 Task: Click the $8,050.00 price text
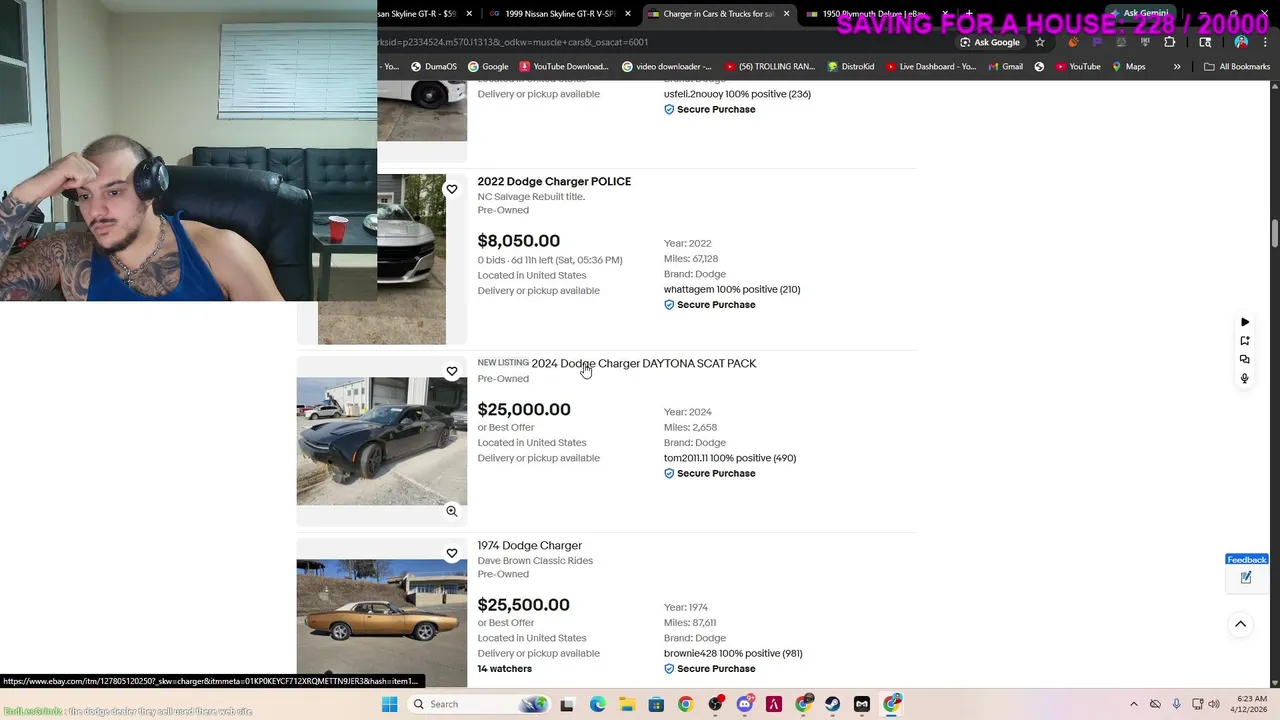pos(518,241)
